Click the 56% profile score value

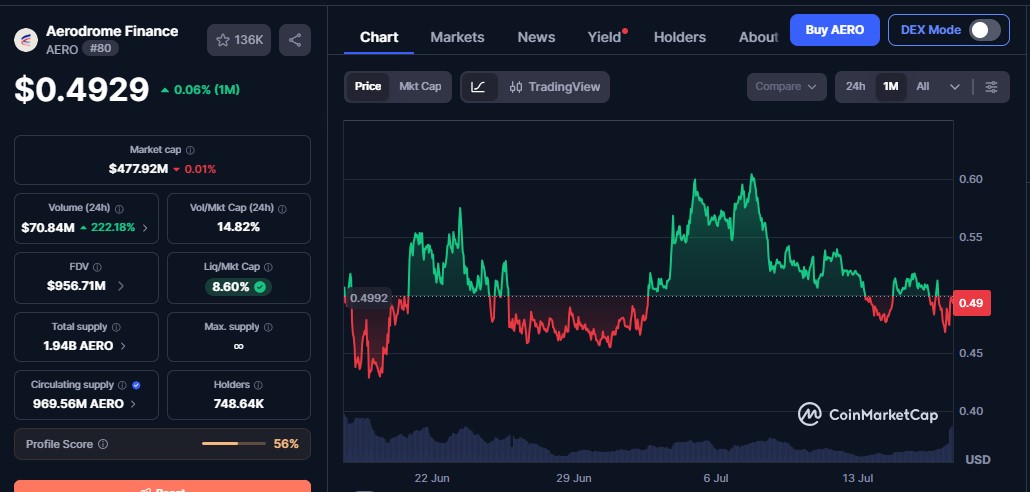tap(286, 444)
